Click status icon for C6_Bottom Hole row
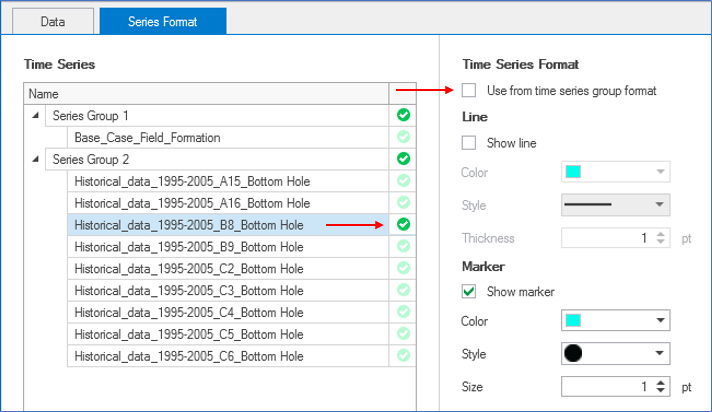Screen dimensions: 712x412 point(403,356)
